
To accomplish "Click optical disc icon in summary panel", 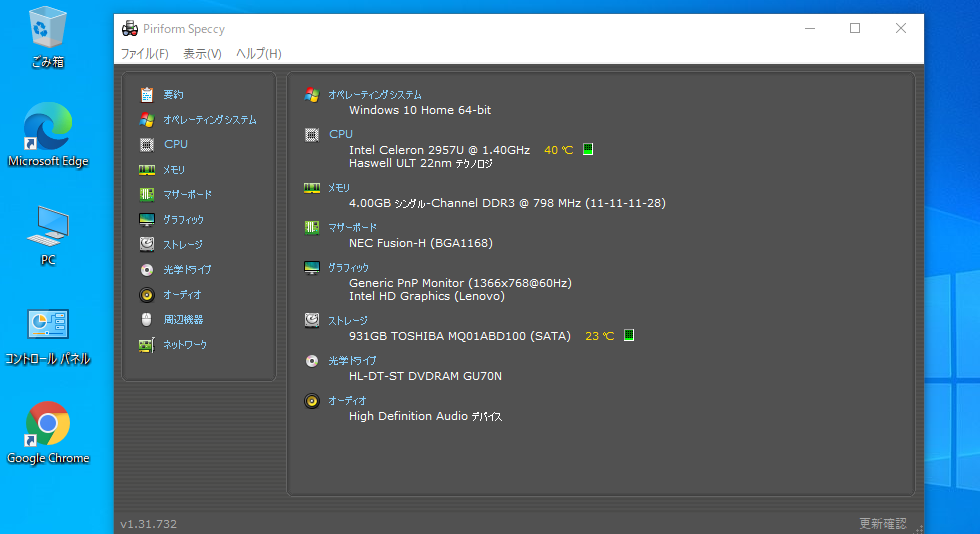I will tap(312, 361).
